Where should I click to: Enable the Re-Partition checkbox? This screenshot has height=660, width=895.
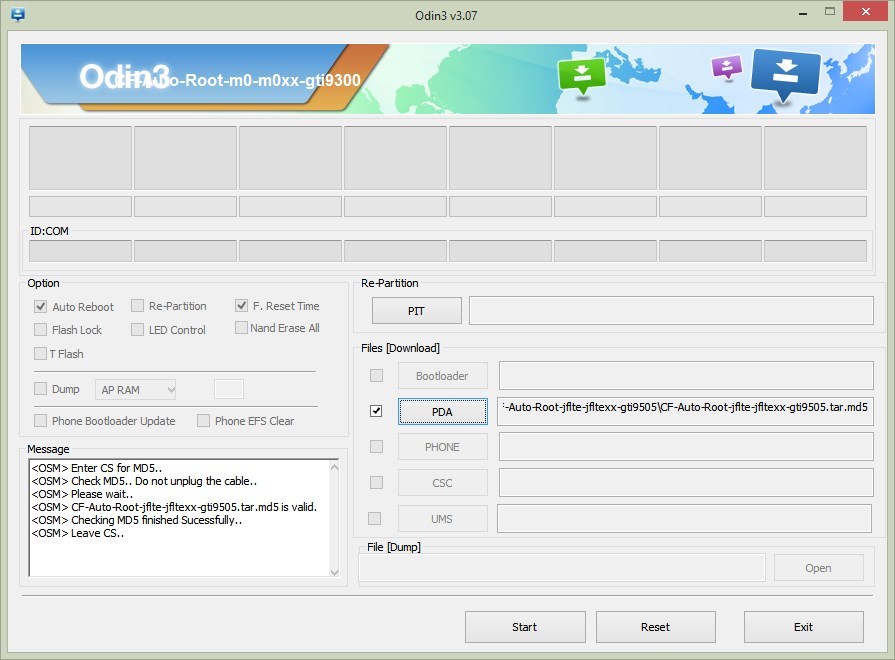tap(137, 306)
